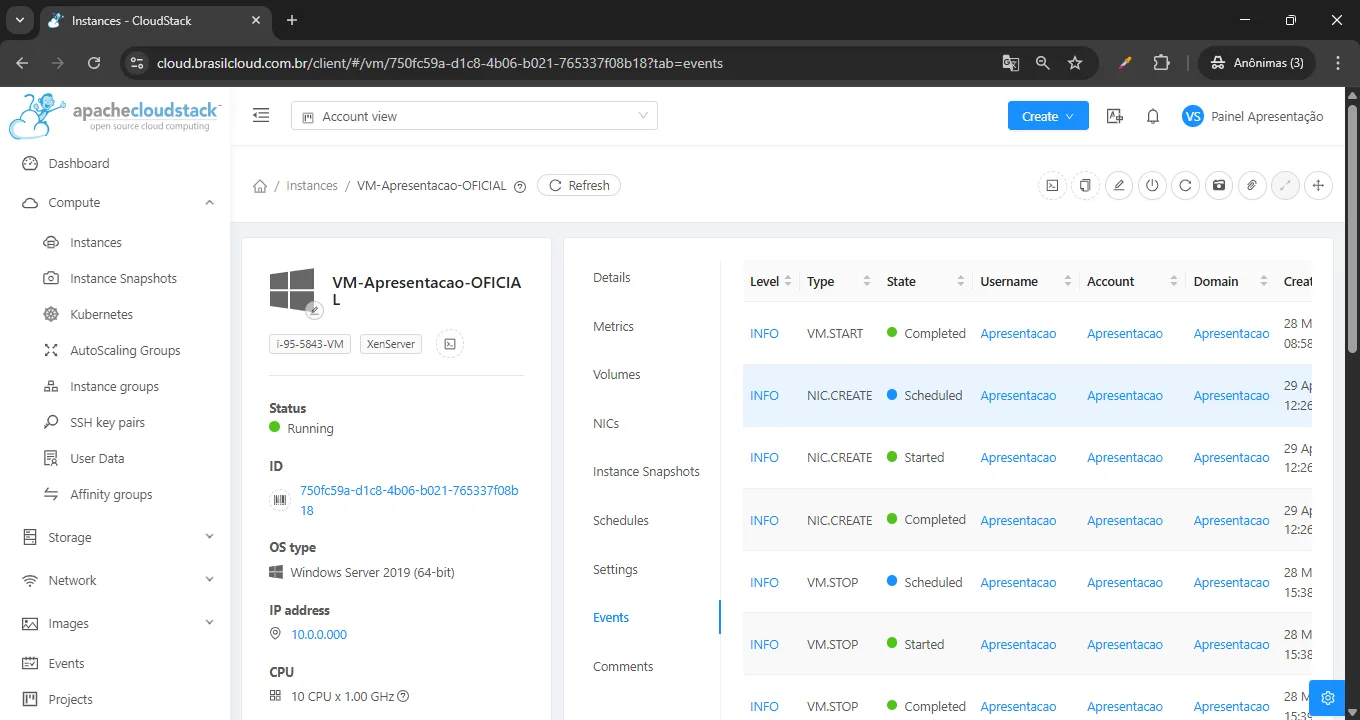
Task: Click the copy console URL icon
Action: pos(1085,185)
